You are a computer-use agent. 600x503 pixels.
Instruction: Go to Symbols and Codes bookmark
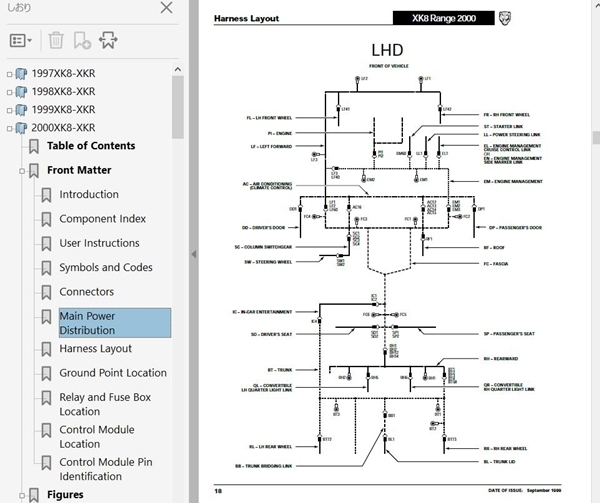106,267
